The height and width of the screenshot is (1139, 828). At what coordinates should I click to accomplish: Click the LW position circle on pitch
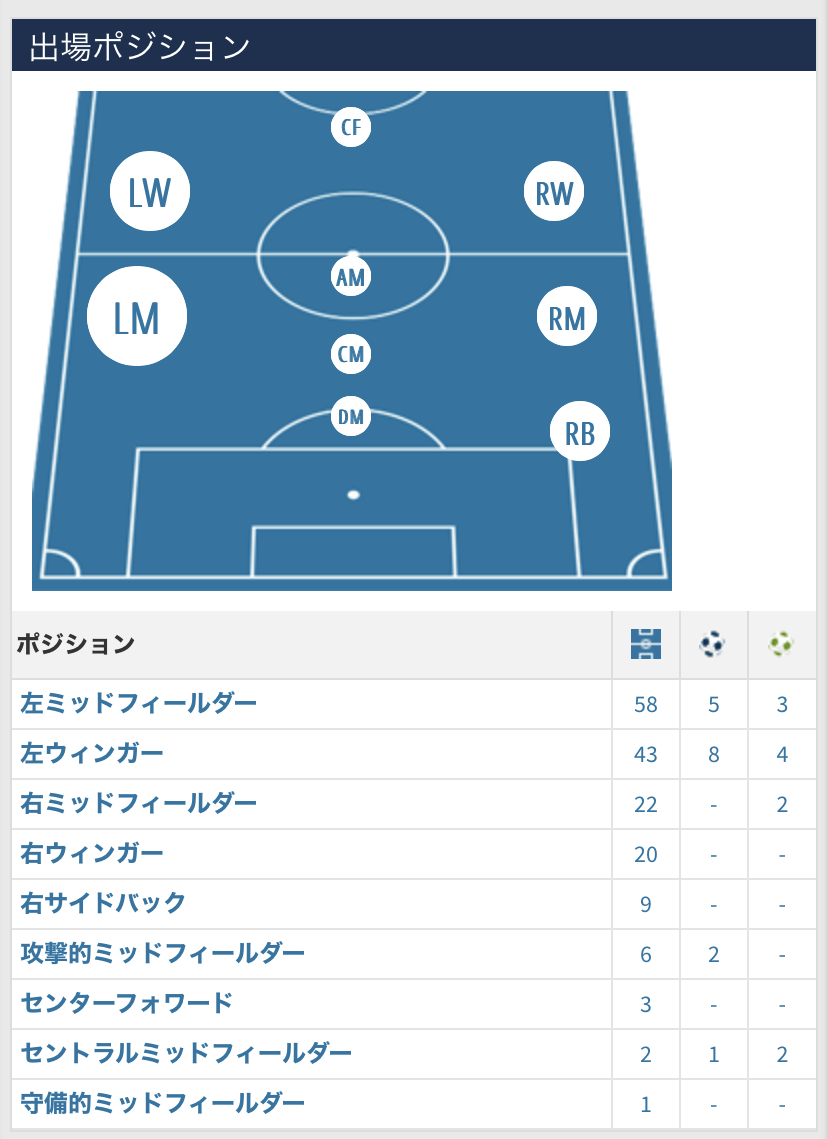click(150, 191)
